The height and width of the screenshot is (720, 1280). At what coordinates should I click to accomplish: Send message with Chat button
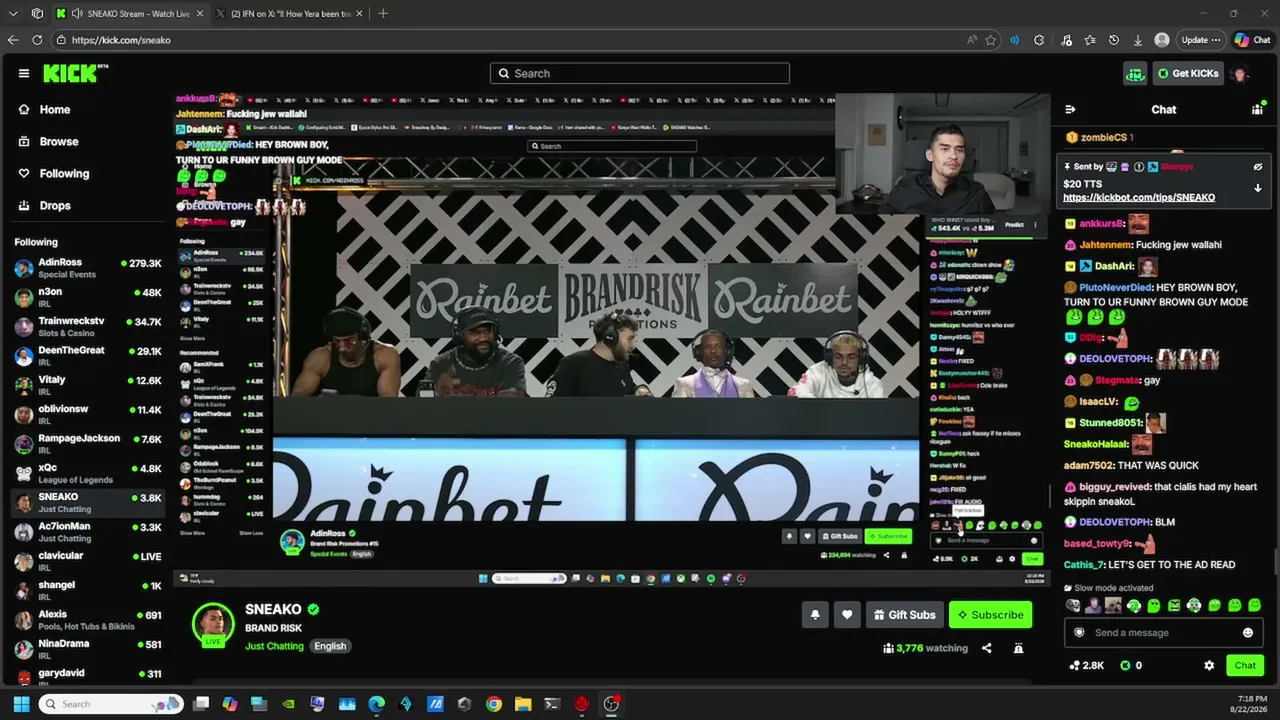[x=1245, y=665]
